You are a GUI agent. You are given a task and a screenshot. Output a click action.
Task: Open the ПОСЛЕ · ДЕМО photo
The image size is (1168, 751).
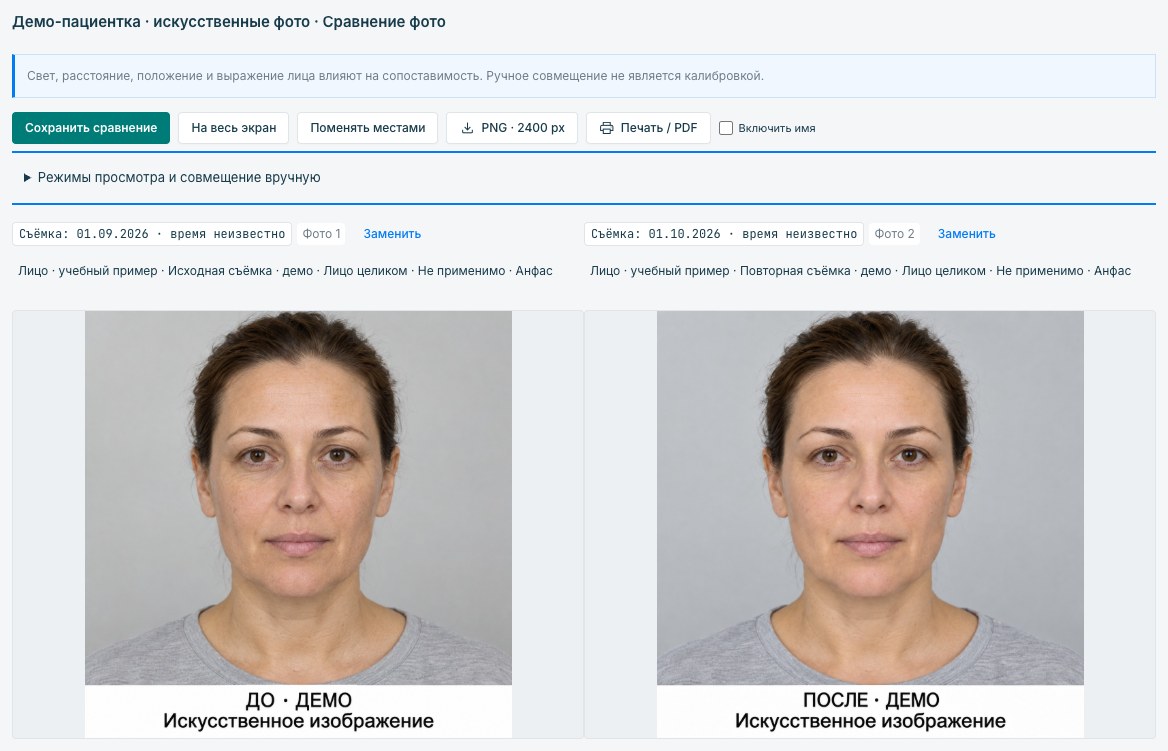click(x=870, y=524)
